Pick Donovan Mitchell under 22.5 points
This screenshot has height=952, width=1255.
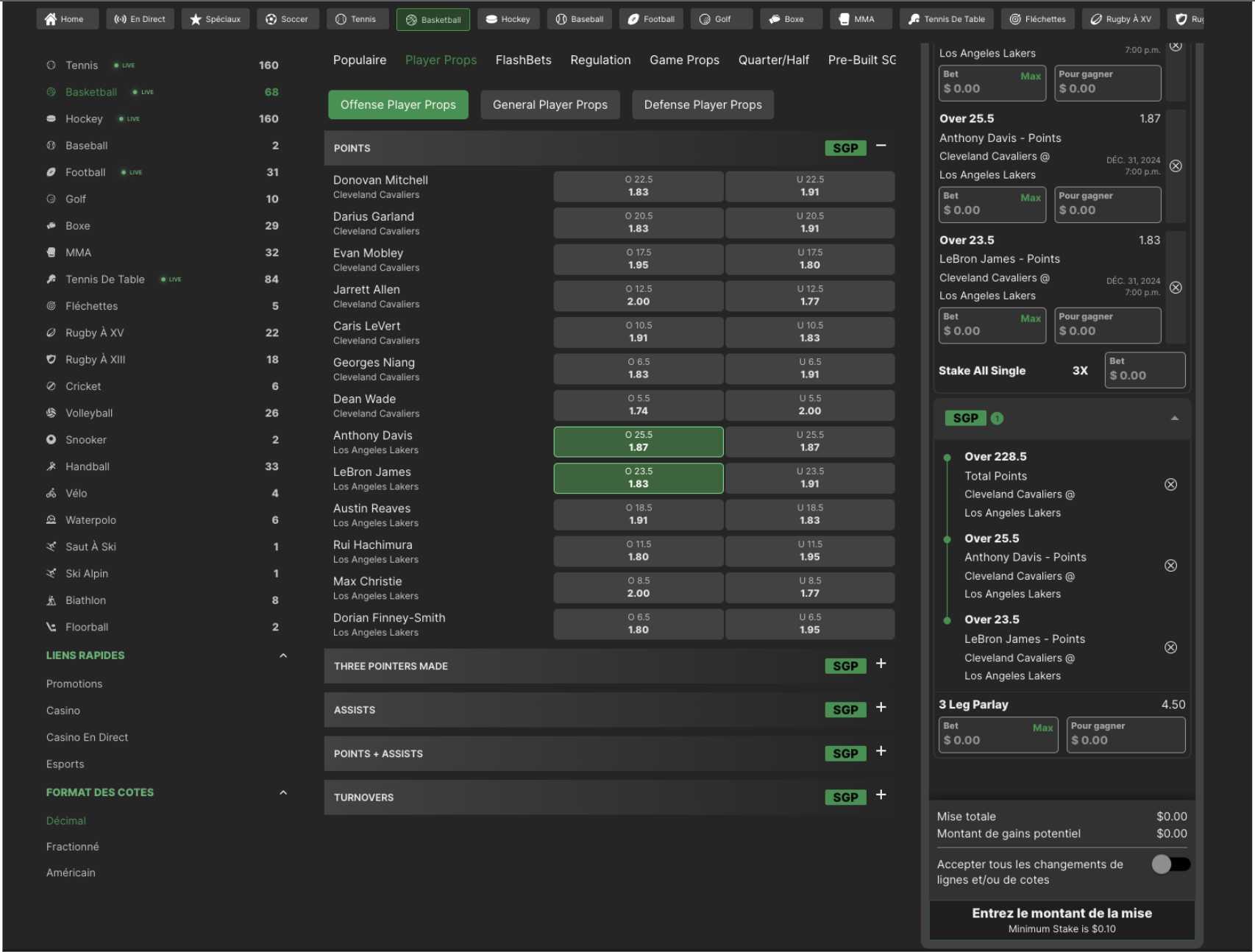pyautogui.click(x=809, y=186)
